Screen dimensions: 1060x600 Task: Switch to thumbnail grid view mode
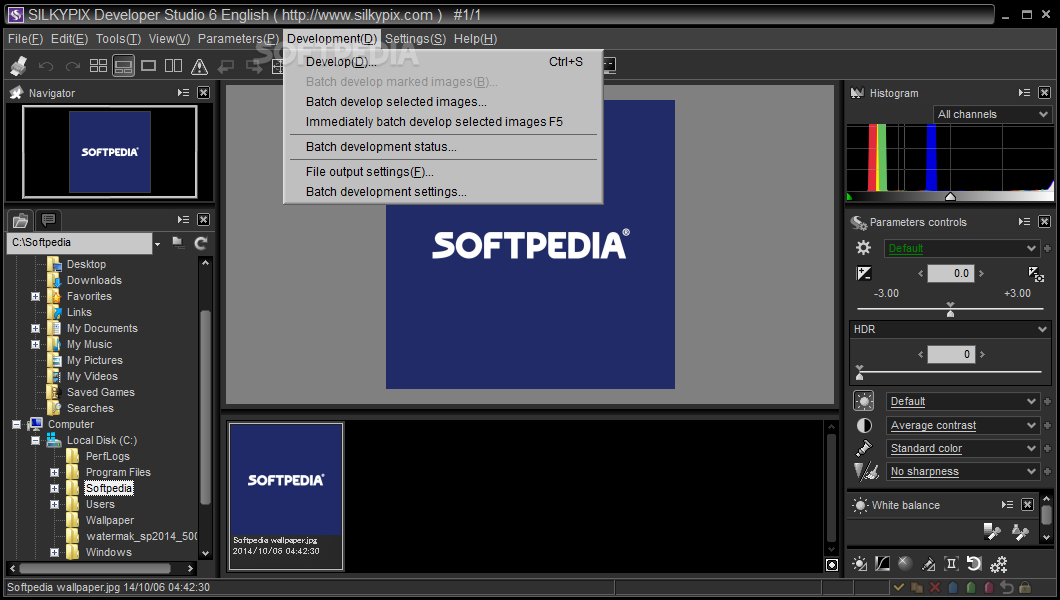click(99, 66)
